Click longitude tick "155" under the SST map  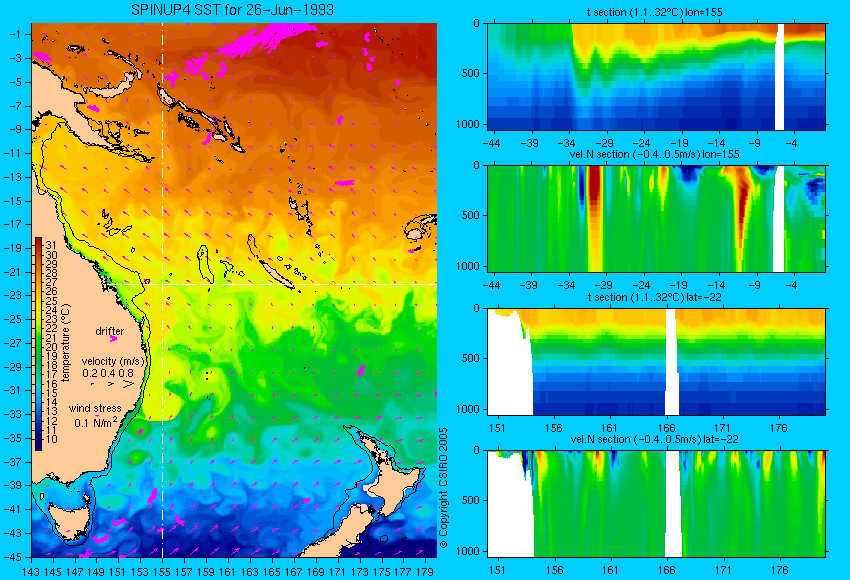(162, 572)
